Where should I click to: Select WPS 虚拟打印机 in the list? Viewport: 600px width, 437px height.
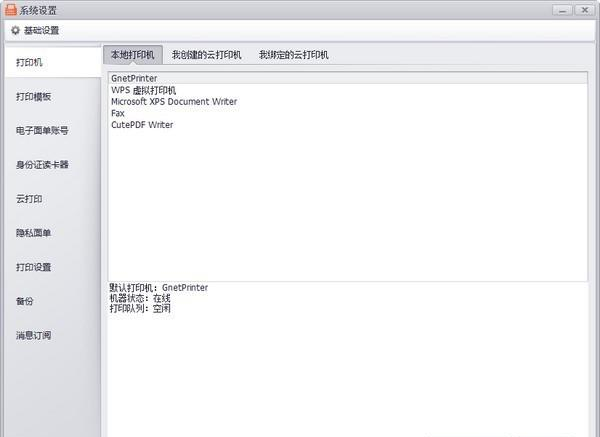pyautogui.click(x=348, y=90)
